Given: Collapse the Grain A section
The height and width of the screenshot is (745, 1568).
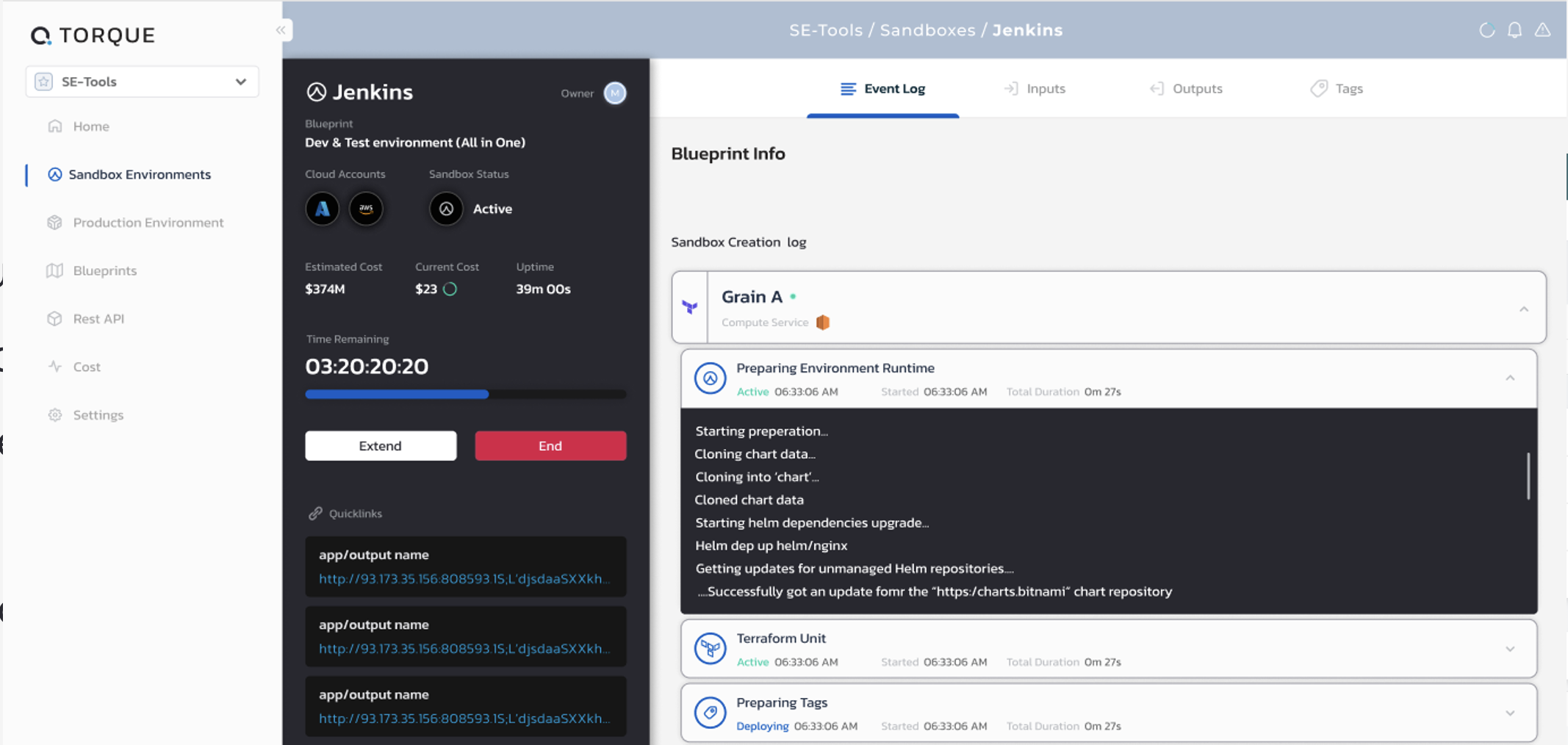Looking at the screenshot, I should pos(1524,309).
